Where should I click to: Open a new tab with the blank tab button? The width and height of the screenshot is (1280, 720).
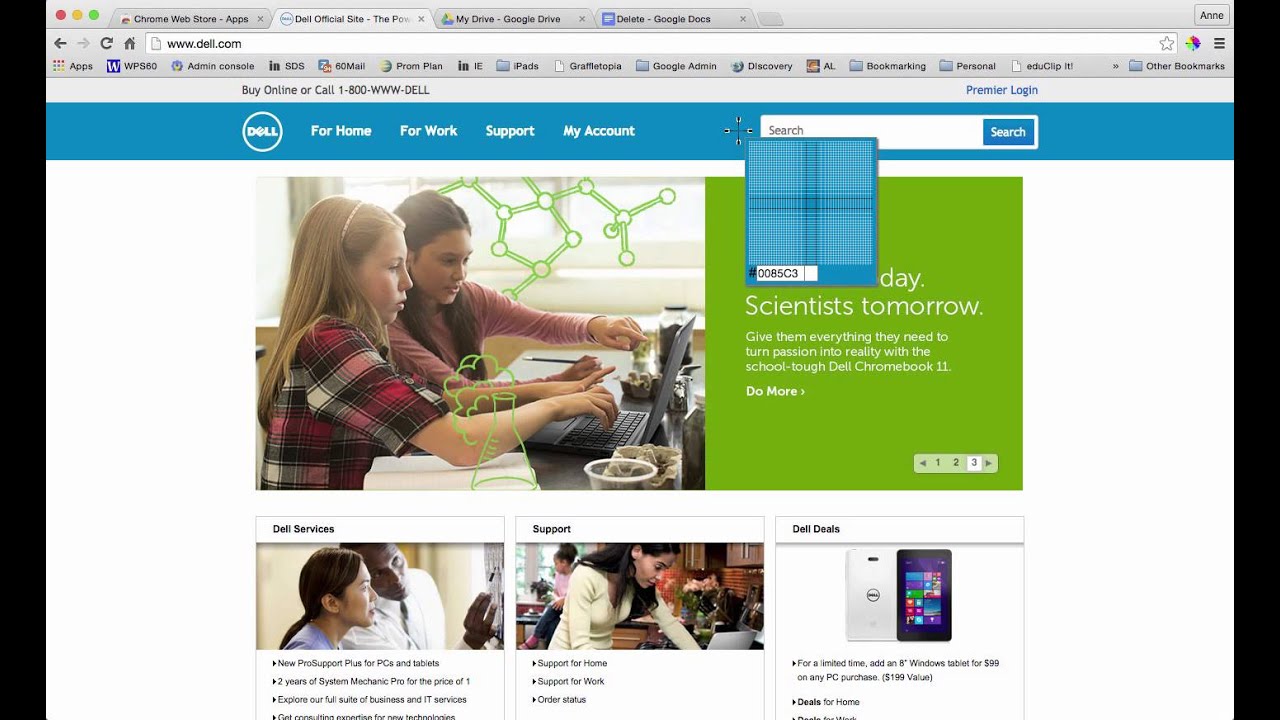coord(770,19)
